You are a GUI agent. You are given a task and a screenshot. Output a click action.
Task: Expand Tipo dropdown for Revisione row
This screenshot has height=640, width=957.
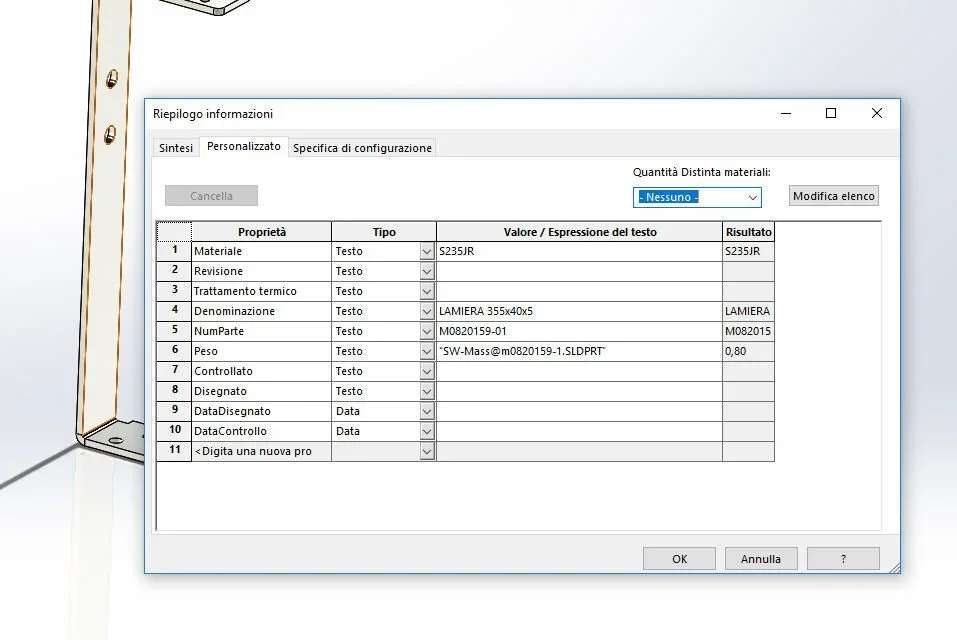click(427, 271)
